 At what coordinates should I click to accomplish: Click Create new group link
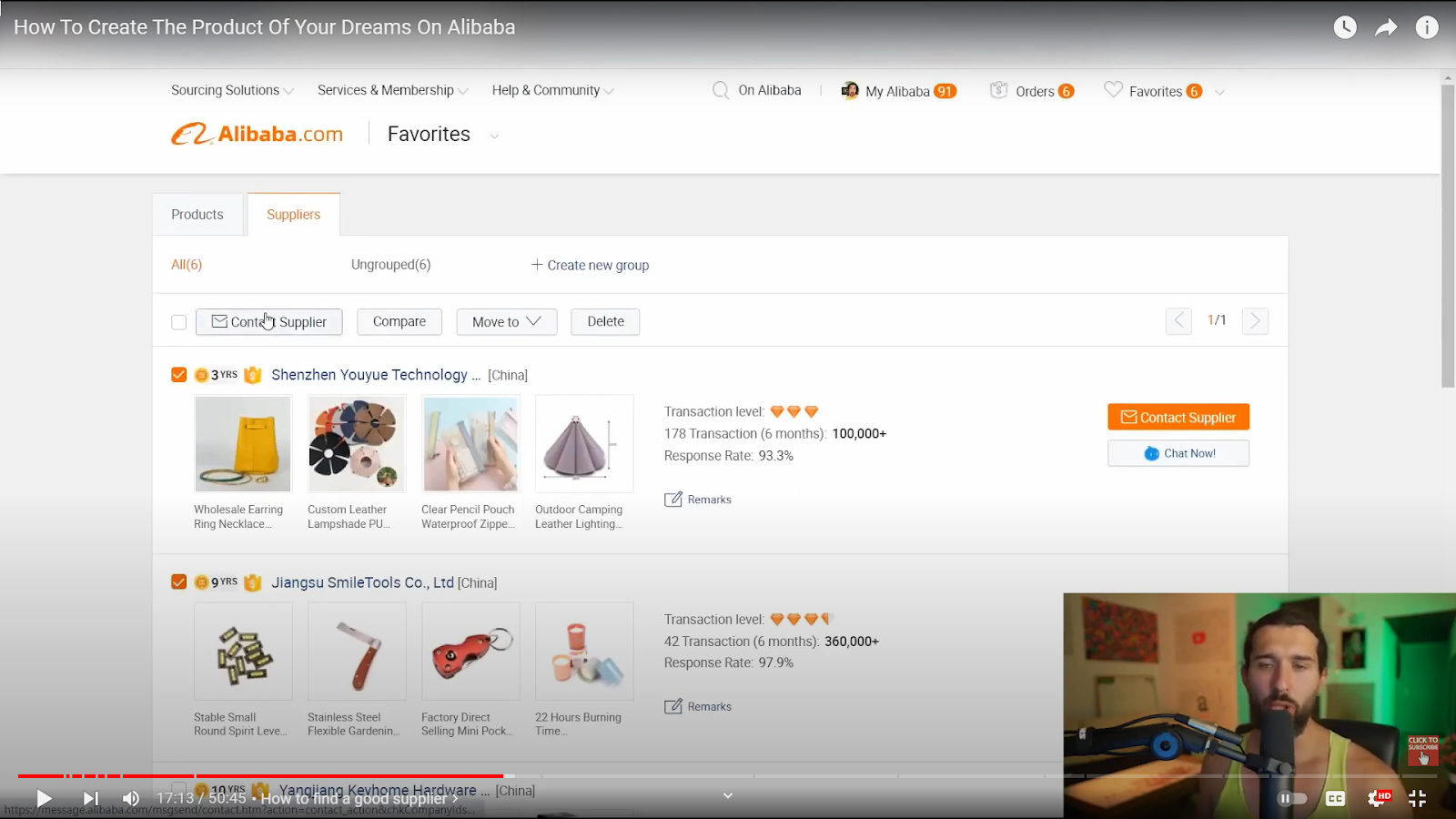pos(598,265)
